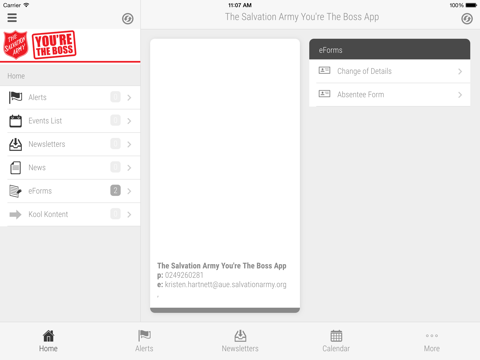The height and width of the screenshot is (360, 480).
Task: Click the Events List calendar icon
Action: (x=15, y=121)
